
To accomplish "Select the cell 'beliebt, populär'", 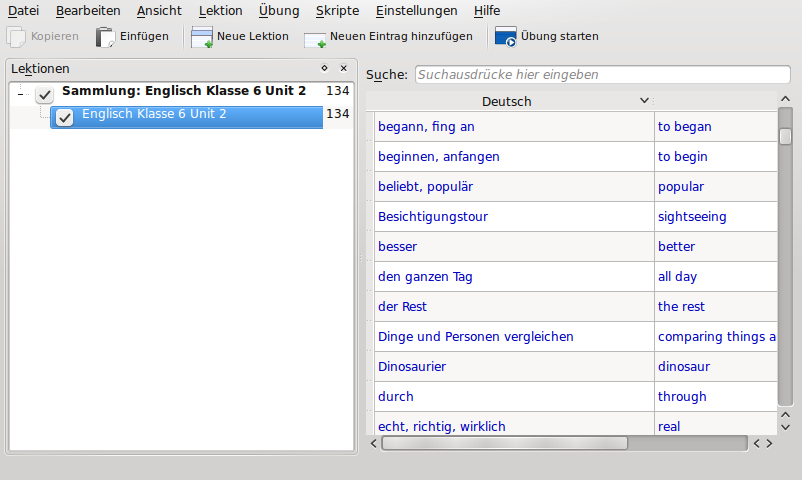I will click(514, 186).
